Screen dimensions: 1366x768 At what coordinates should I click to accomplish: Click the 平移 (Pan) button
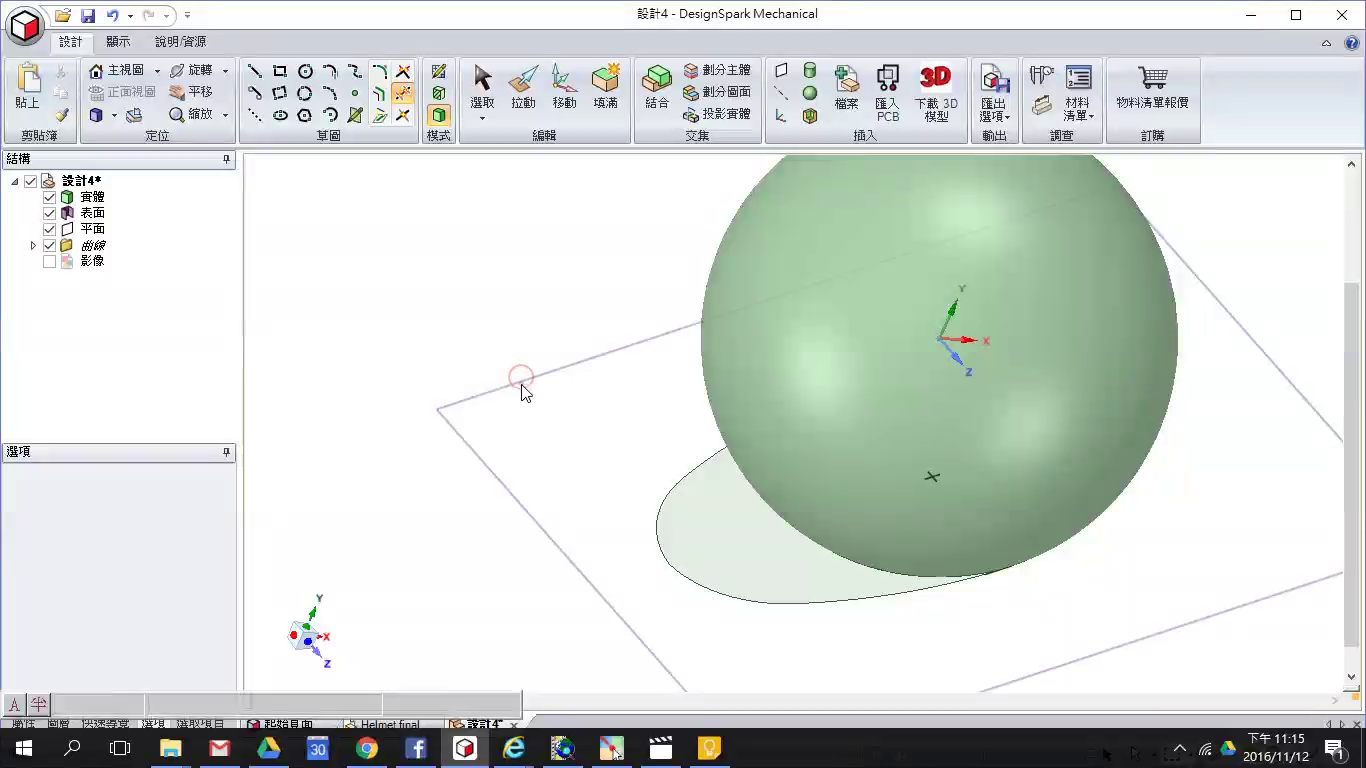[x=190, y=93]
